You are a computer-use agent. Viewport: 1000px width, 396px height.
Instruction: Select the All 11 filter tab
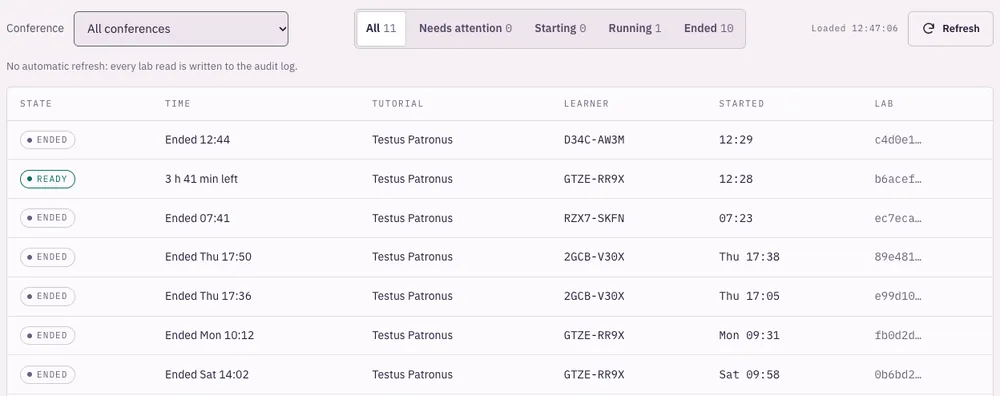click(381, 28)
